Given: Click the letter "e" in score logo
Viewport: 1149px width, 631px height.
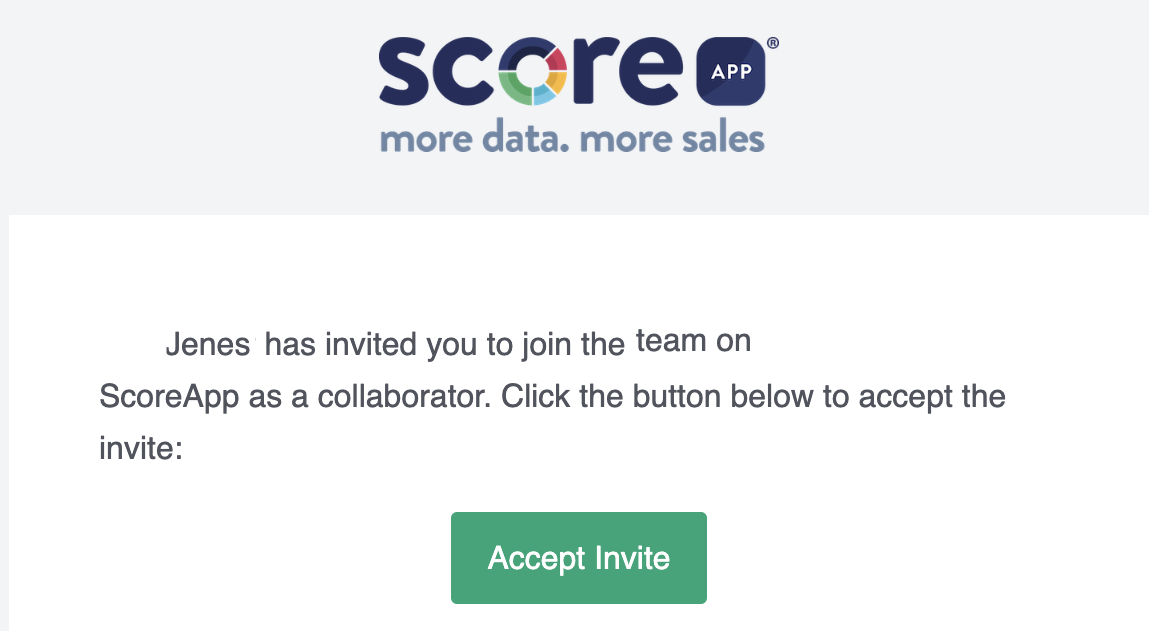Looking at the screenshot, I should [651, 71].
